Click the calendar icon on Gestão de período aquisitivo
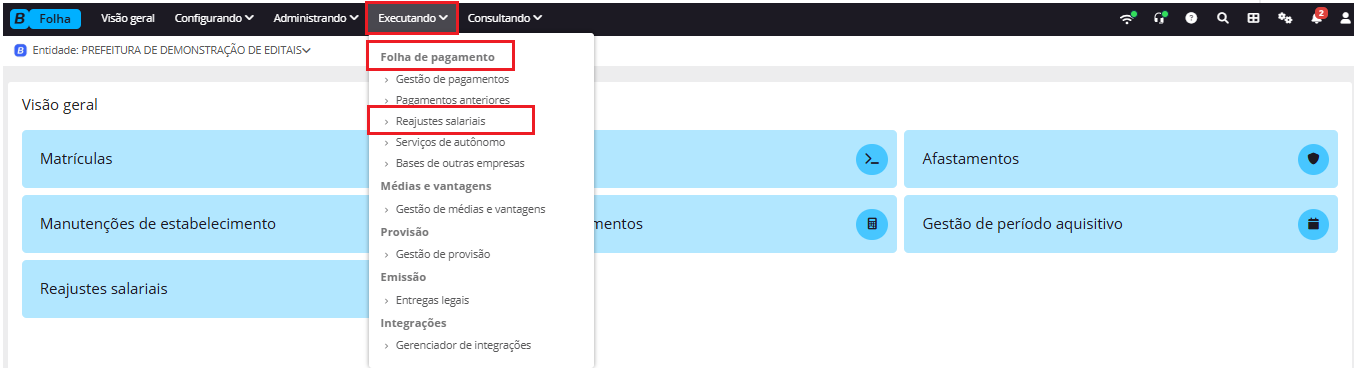This screenshot has height=368, width=1354. (x=1314, y=224)
